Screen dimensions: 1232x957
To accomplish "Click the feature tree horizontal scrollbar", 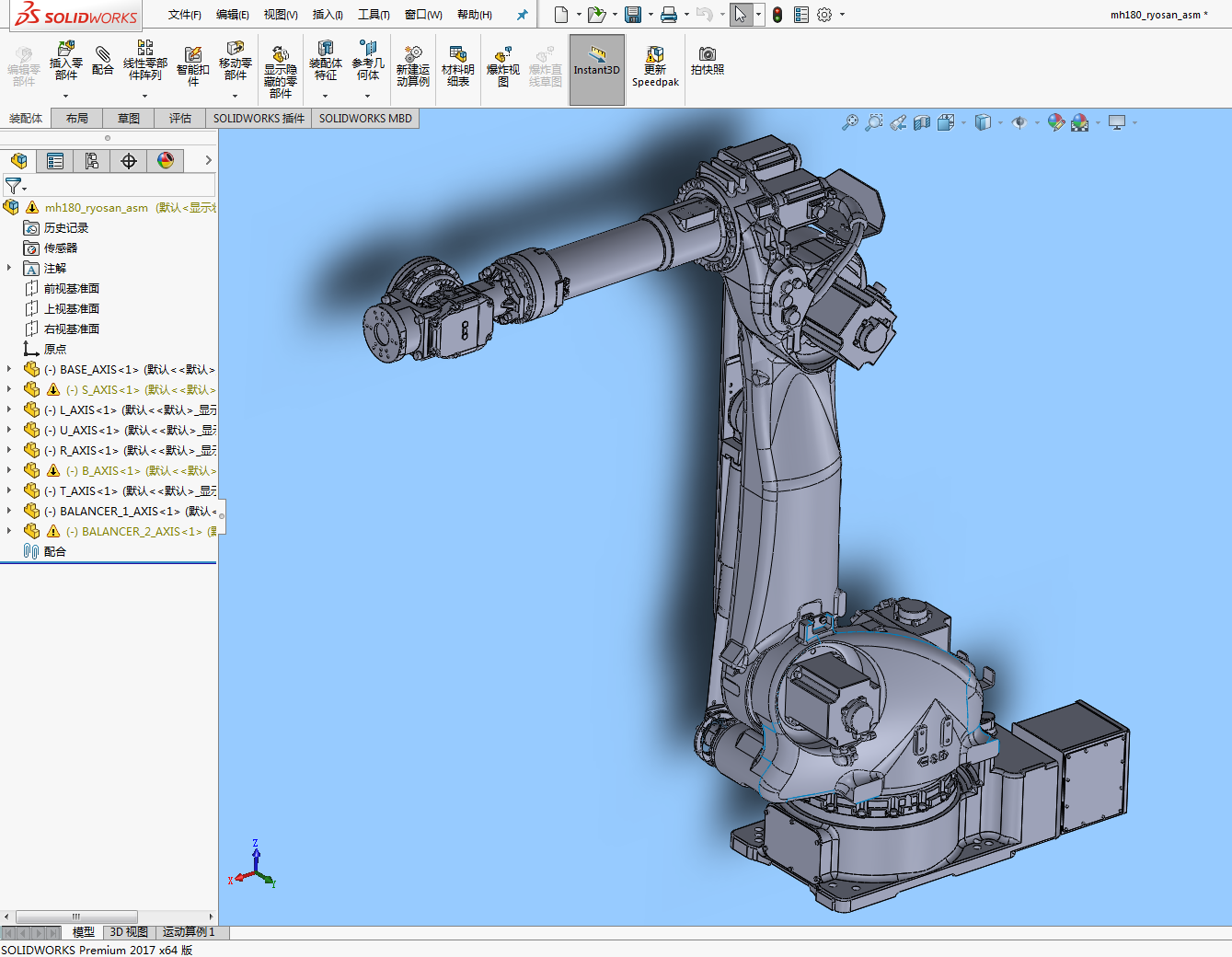I will point(76,917).
